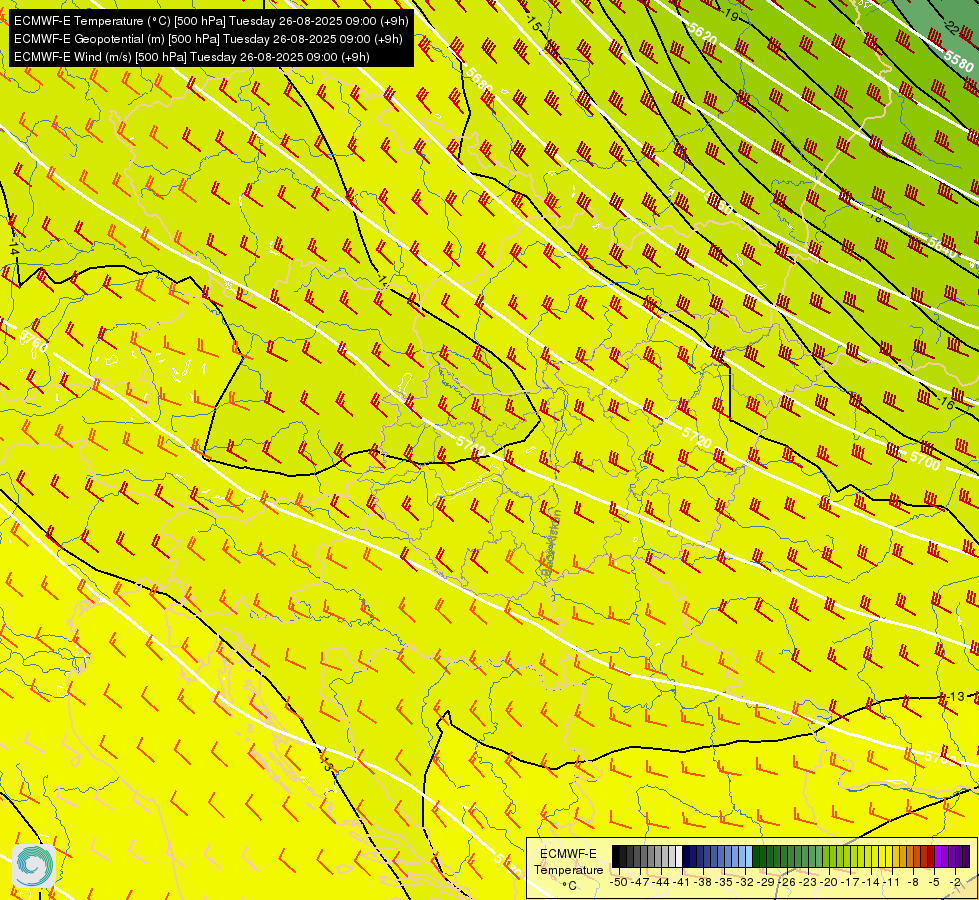The width and height of the screenshot is (979, 900).
Task: Click the -50 legend tick label
Action: point(619,882)
